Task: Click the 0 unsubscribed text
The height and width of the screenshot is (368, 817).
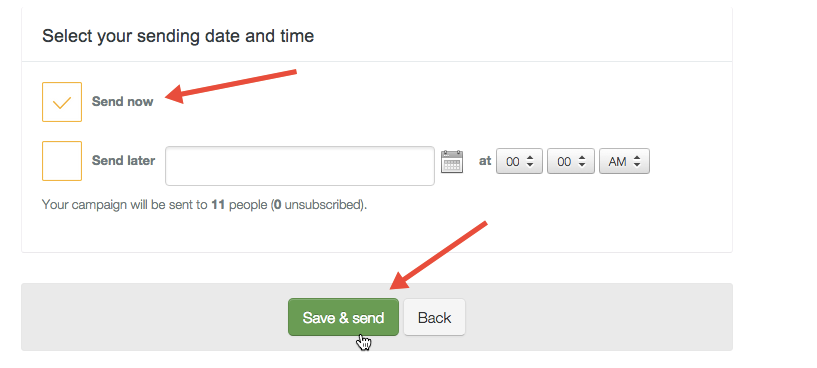Action: (318, 204)
